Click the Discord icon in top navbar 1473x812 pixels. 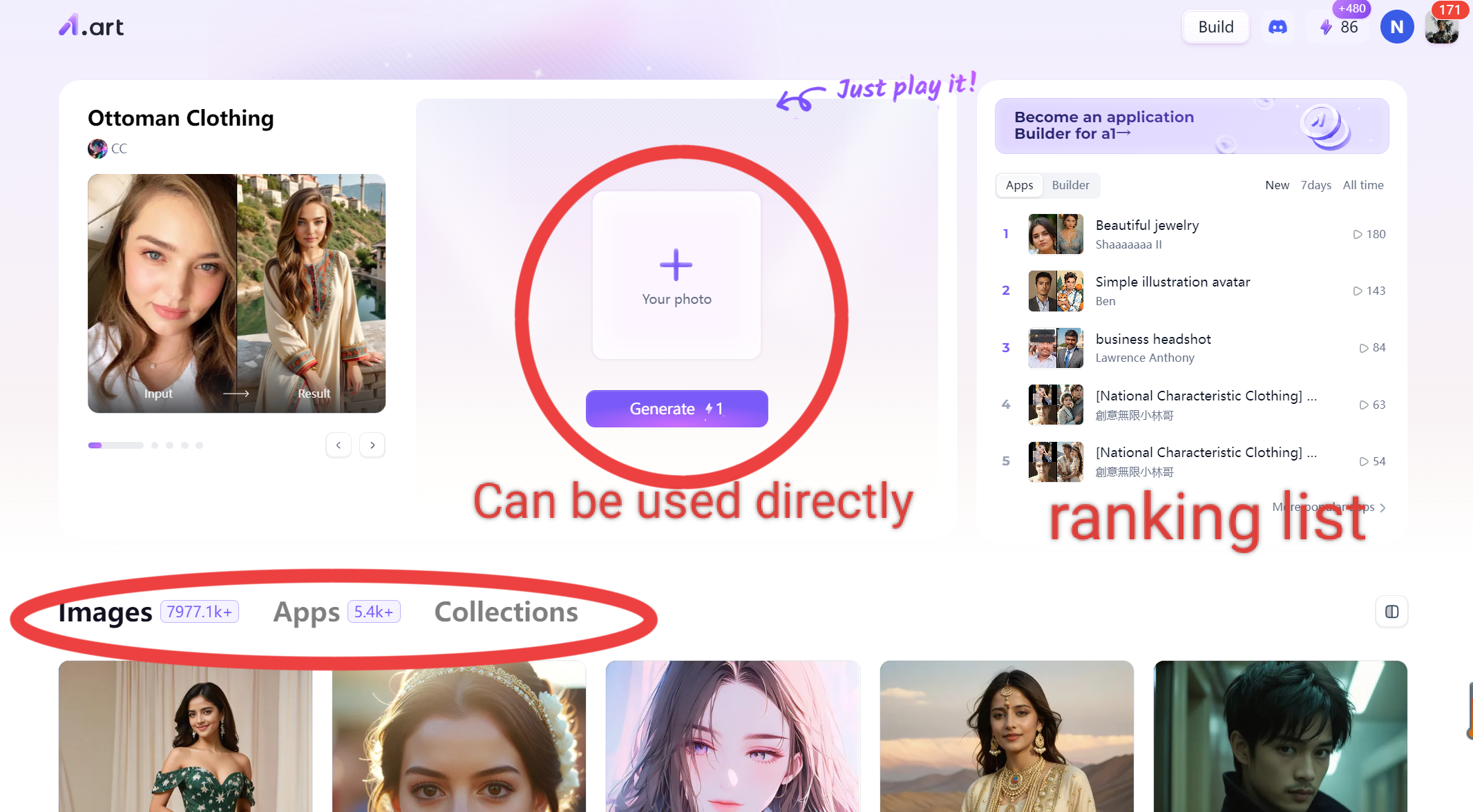click(x=1278, y=27)
